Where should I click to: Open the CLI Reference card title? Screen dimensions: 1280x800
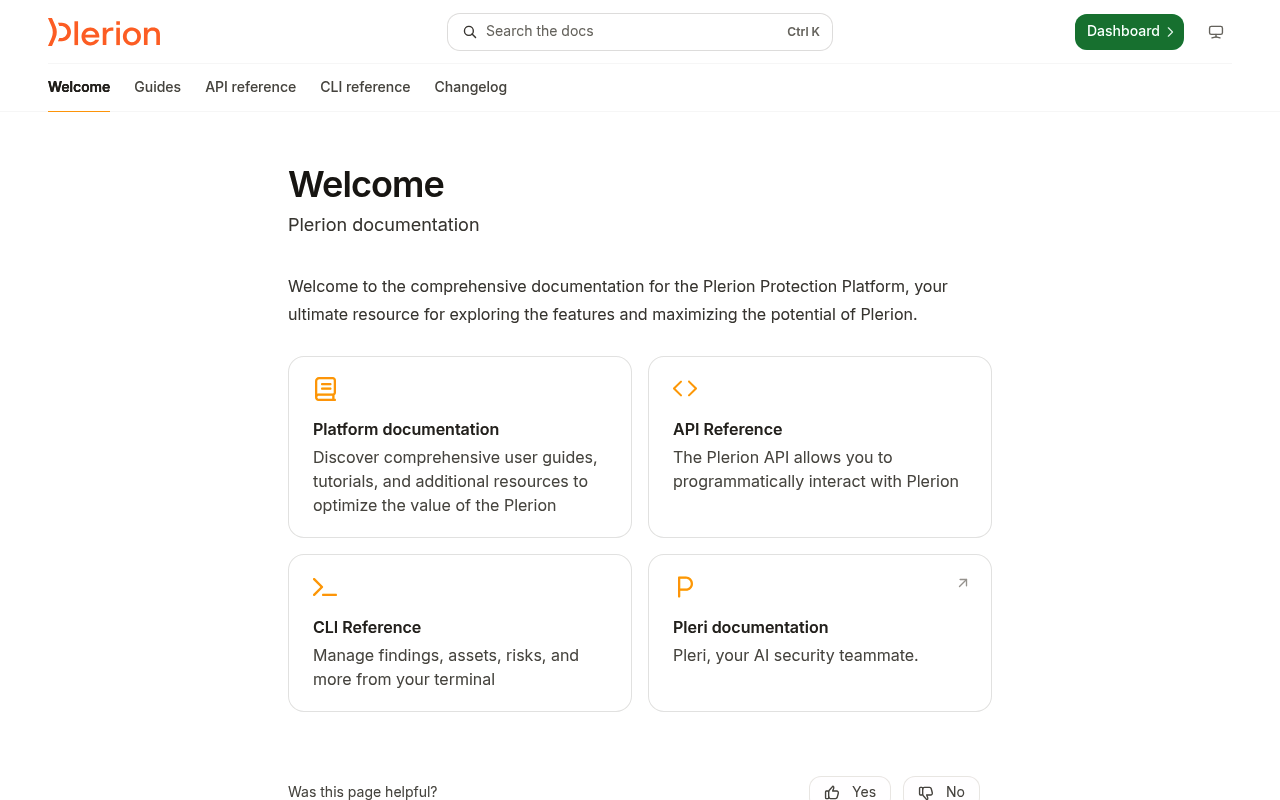pyautogui.click(x=367, y=627)
